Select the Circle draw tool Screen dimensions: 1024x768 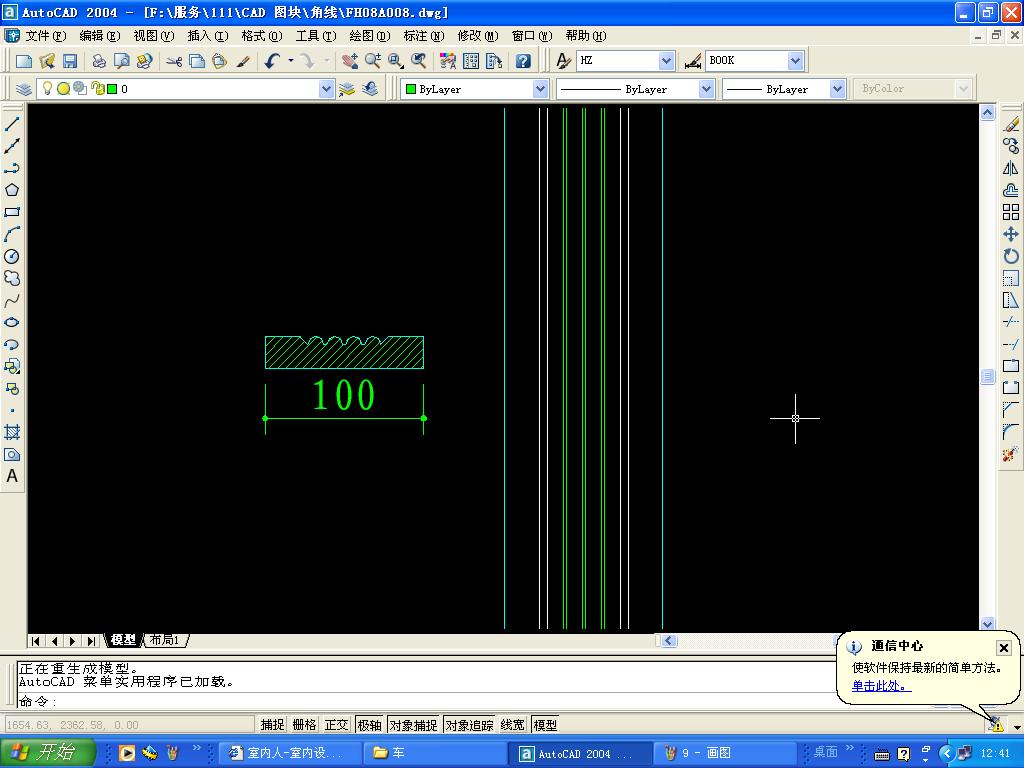click(12, 257)
